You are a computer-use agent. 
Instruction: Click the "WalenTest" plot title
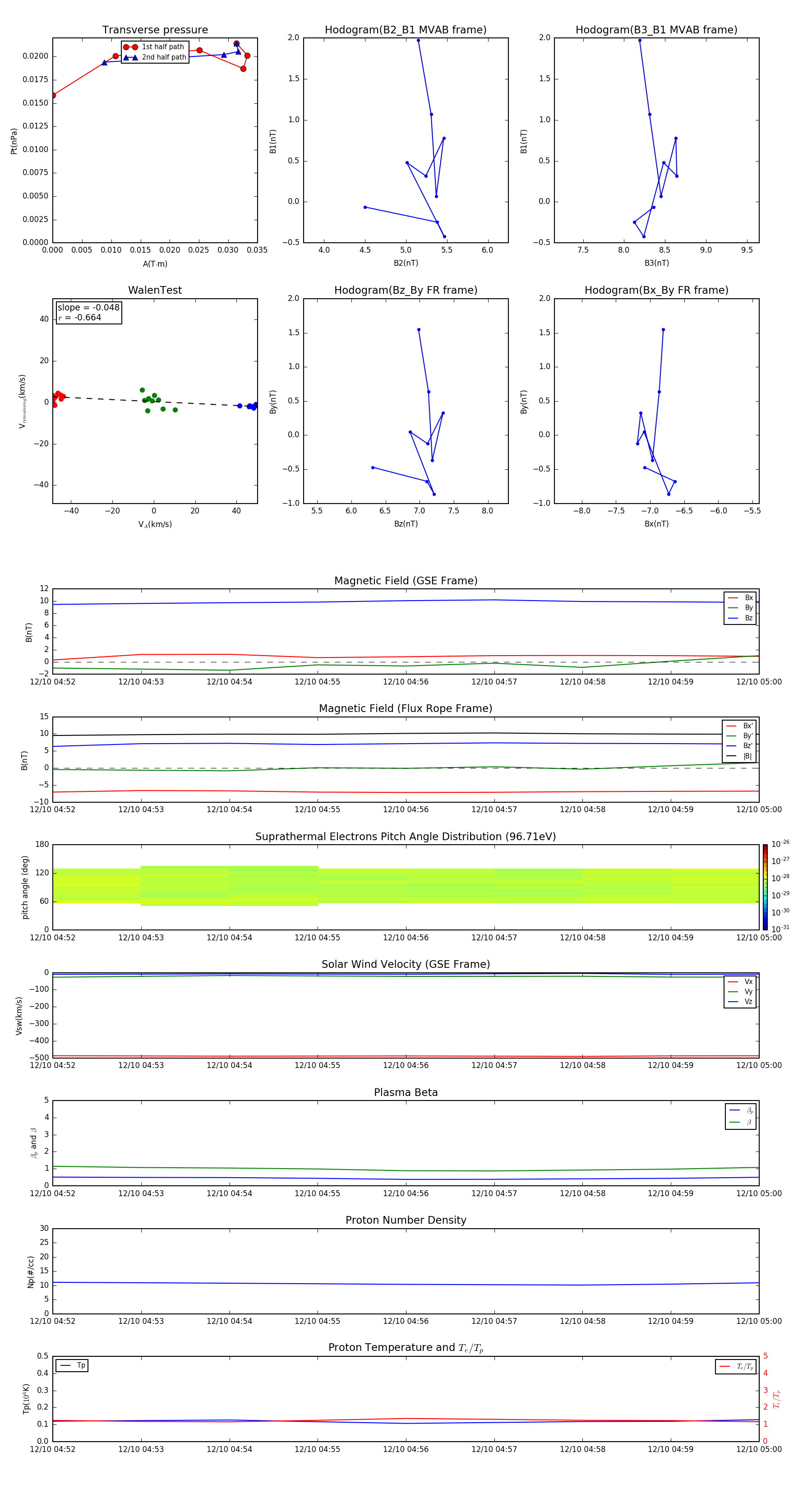(155, 290)
